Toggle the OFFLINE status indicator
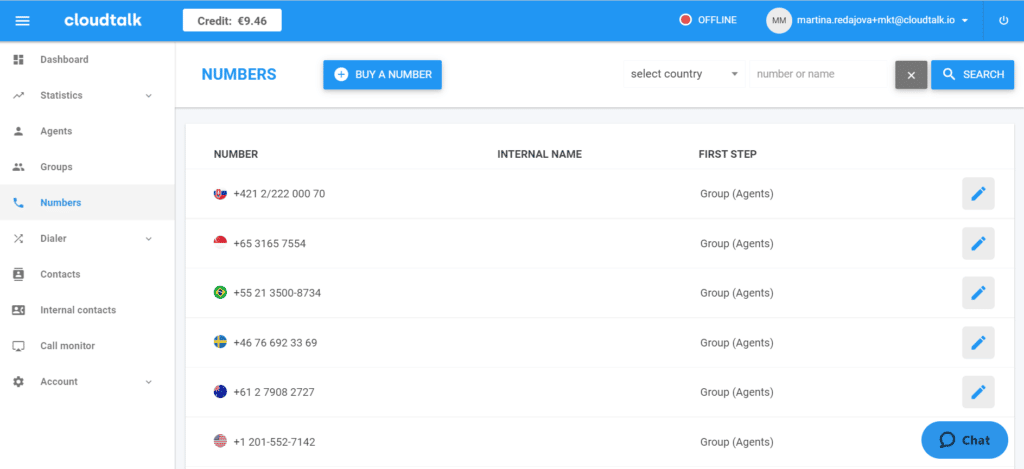This screenshot has height=469, width=1024. (707, 20)
